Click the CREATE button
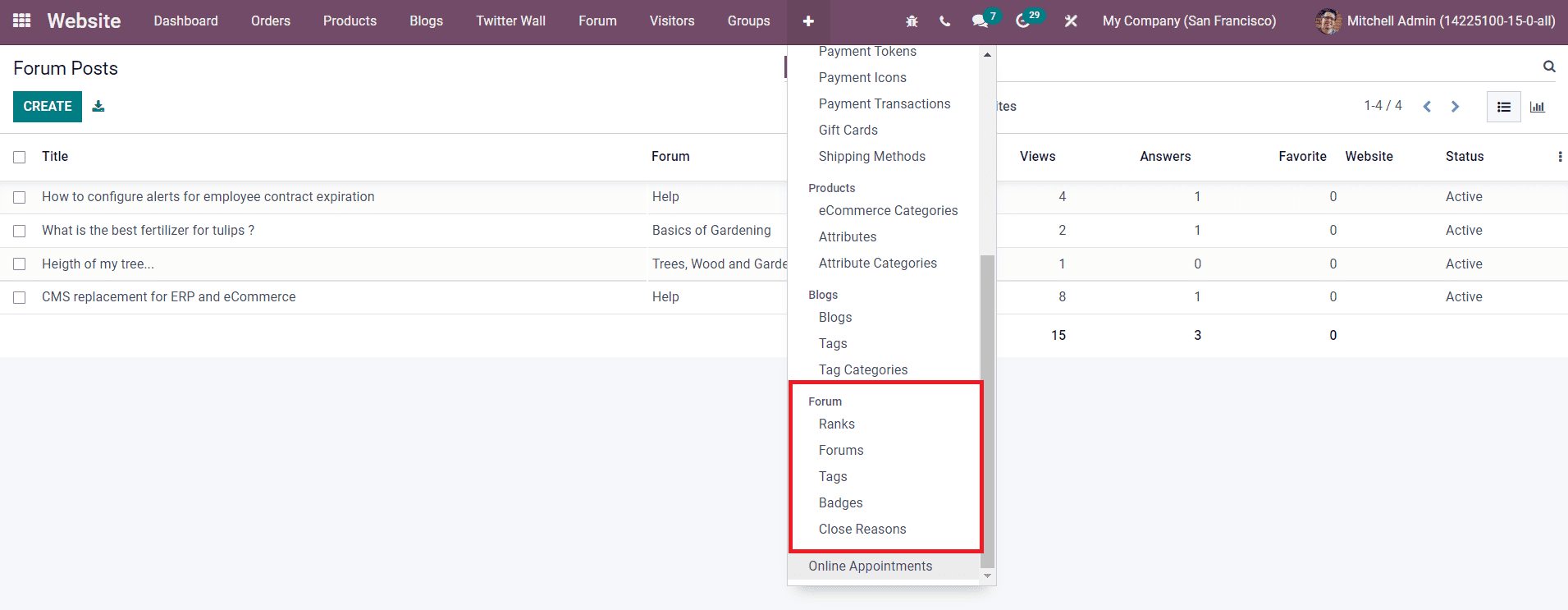The height and width of the screenshot is (610, 1568). [48, 106]
